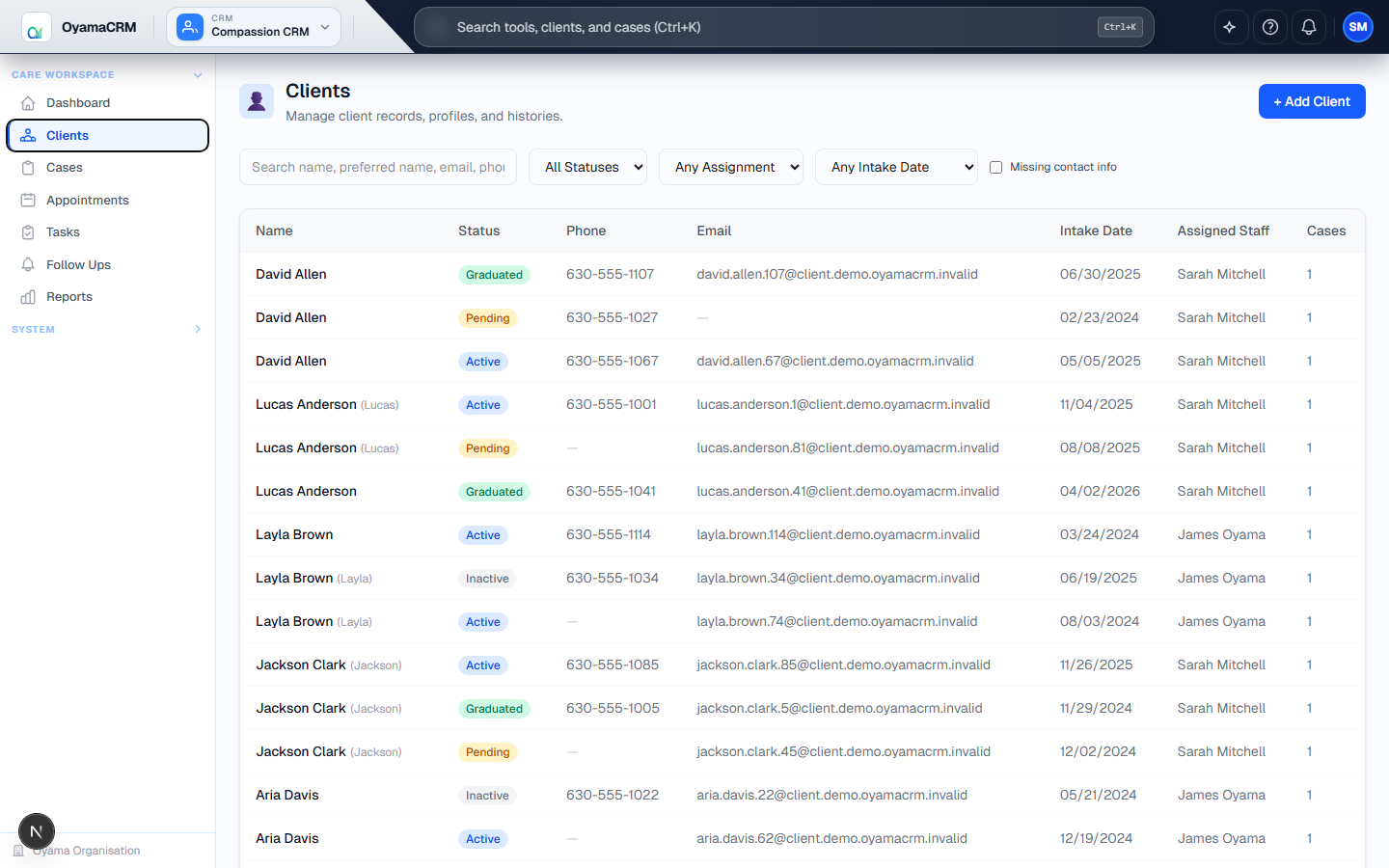Viewport: 1389px width, 868px height.
Task: Open David Allen with Graduated status
Action: coord(291,274)
